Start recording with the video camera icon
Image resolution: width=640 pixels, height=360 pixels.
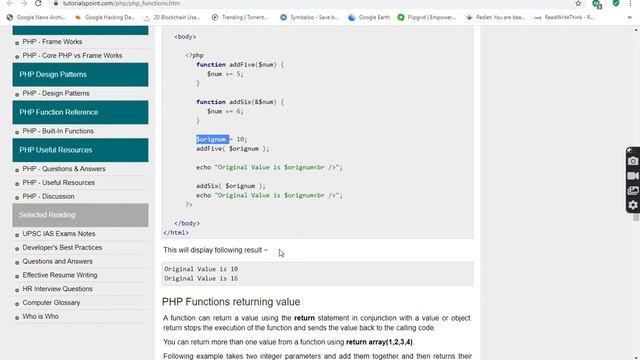[633, 176]
